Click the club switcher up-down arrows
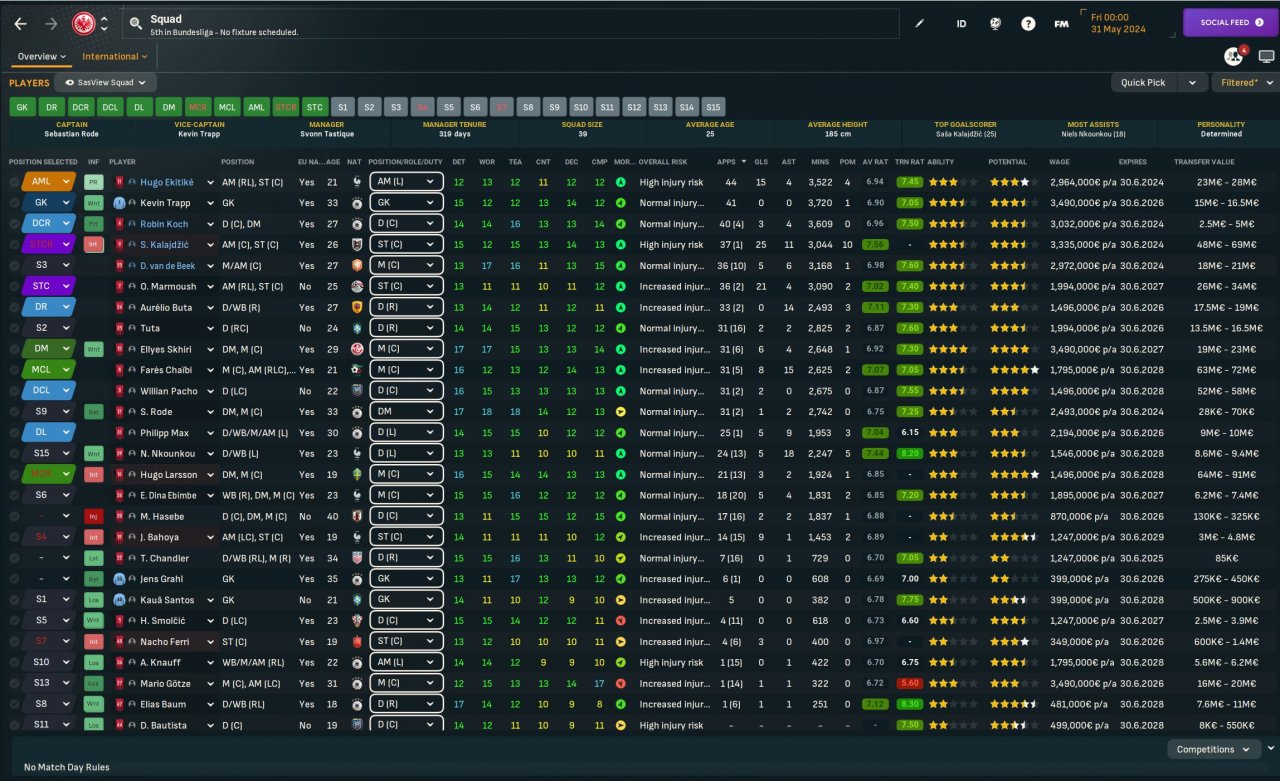 pos(104,23)
